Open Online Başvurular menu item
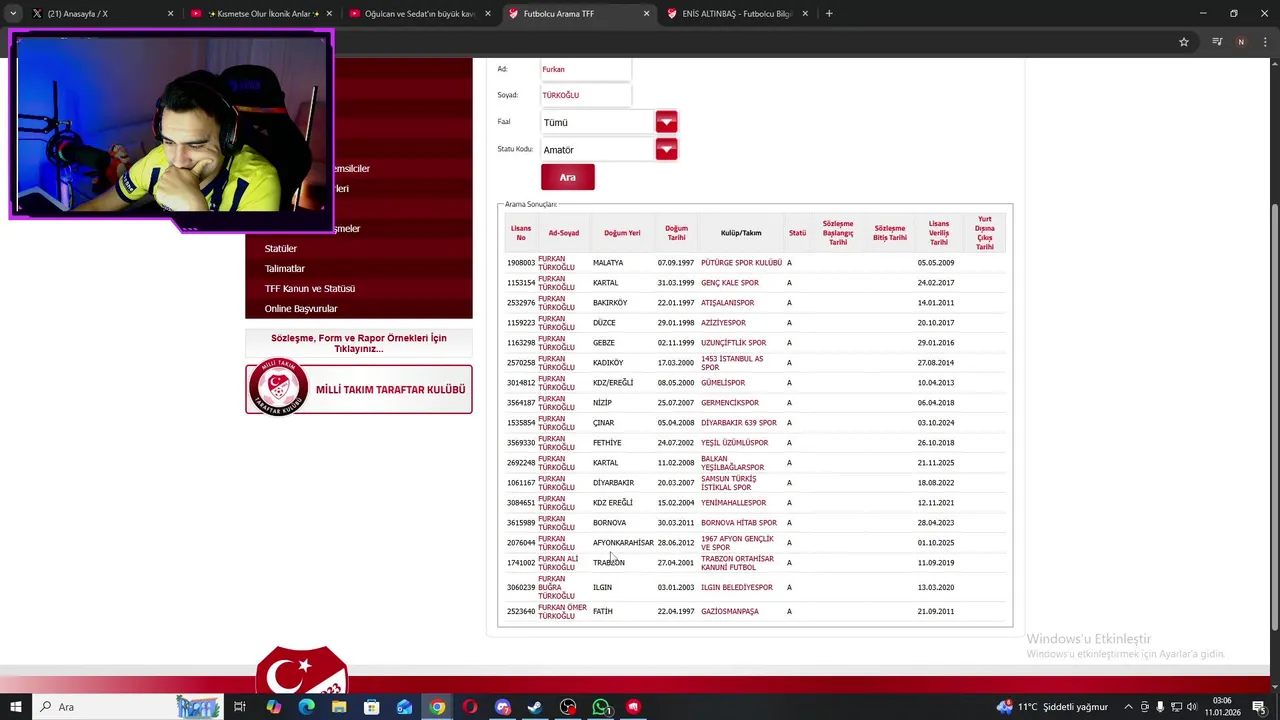This screenshot has width=1280, height=720. click(x=301, y=309)
